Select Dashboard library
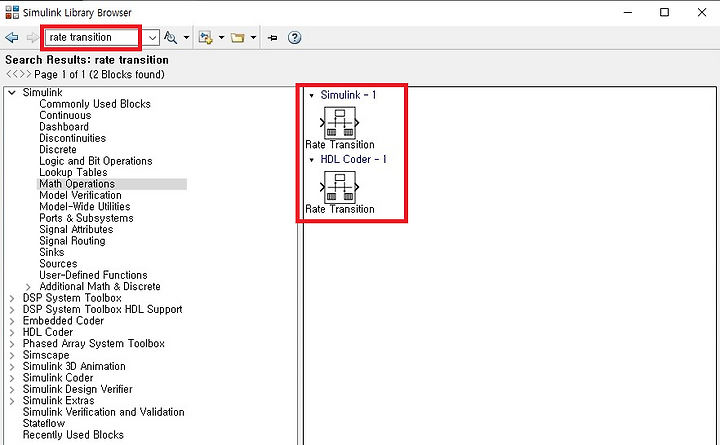This screenshot has width=720, height=445. click(64, 127)
